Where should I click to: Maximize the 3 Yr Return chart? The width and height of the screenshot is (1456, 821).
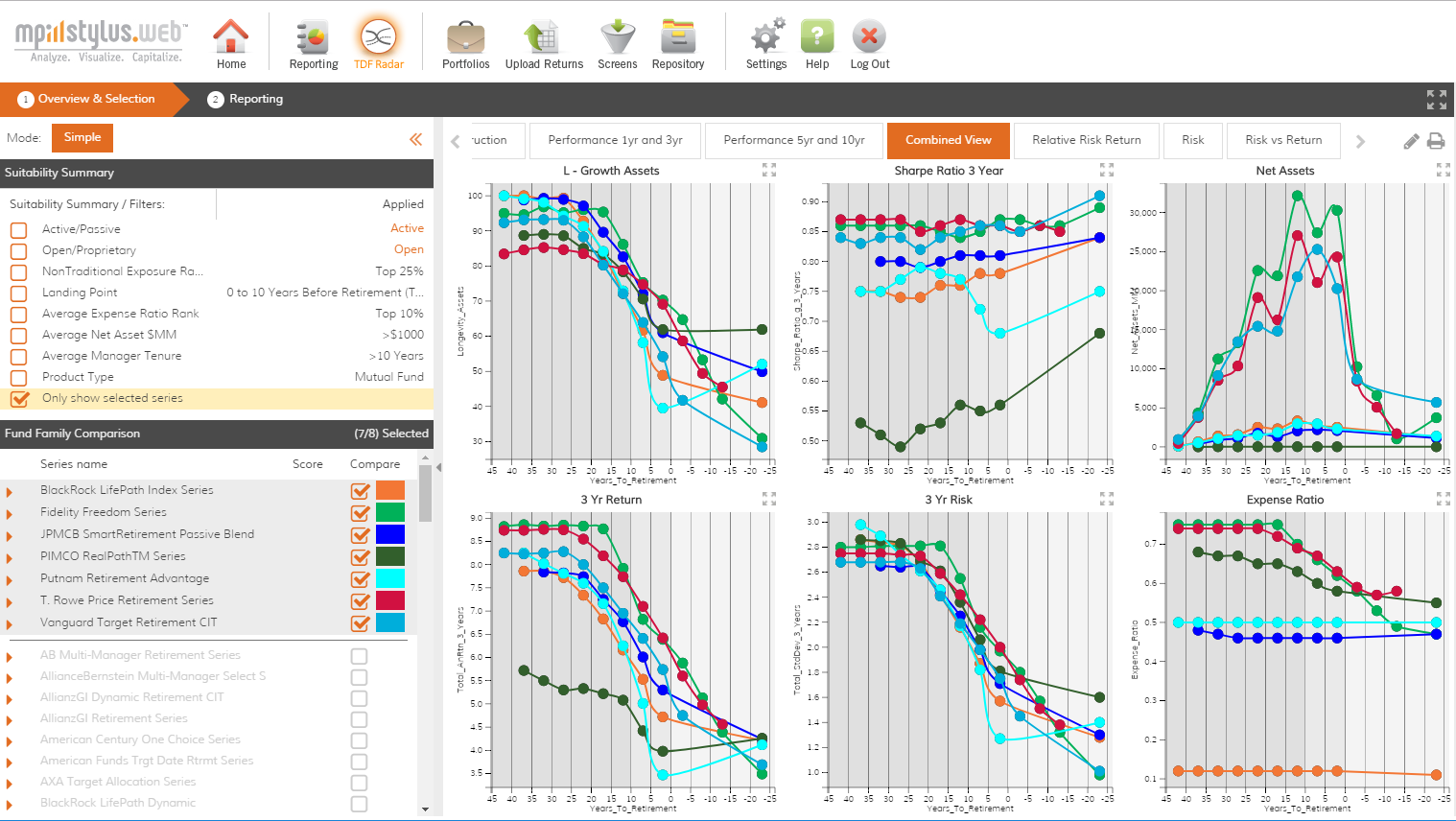pyautogui.click(x=769, y=499)
